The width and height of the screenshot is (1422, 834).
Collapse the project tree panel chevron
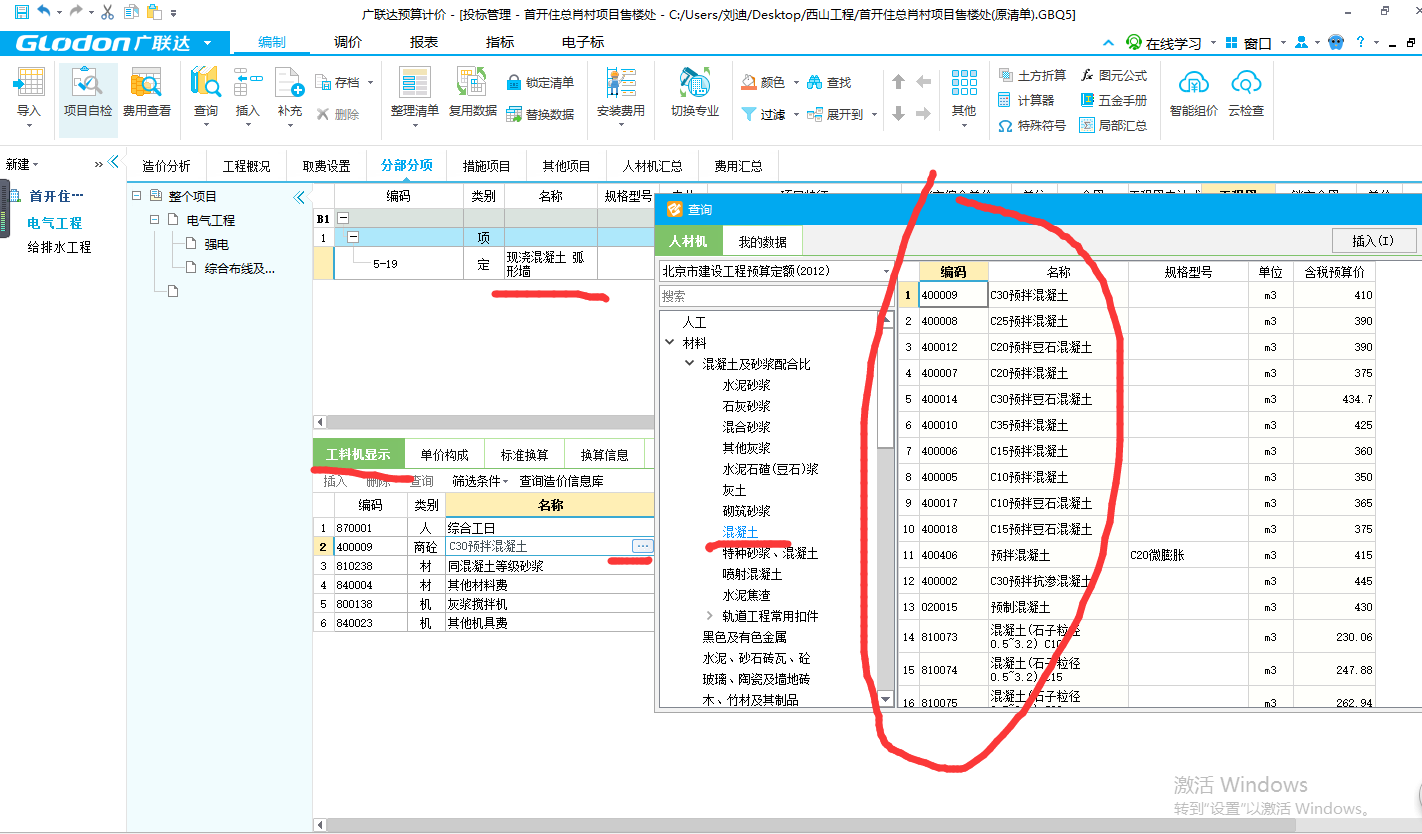tap(298, 197)
